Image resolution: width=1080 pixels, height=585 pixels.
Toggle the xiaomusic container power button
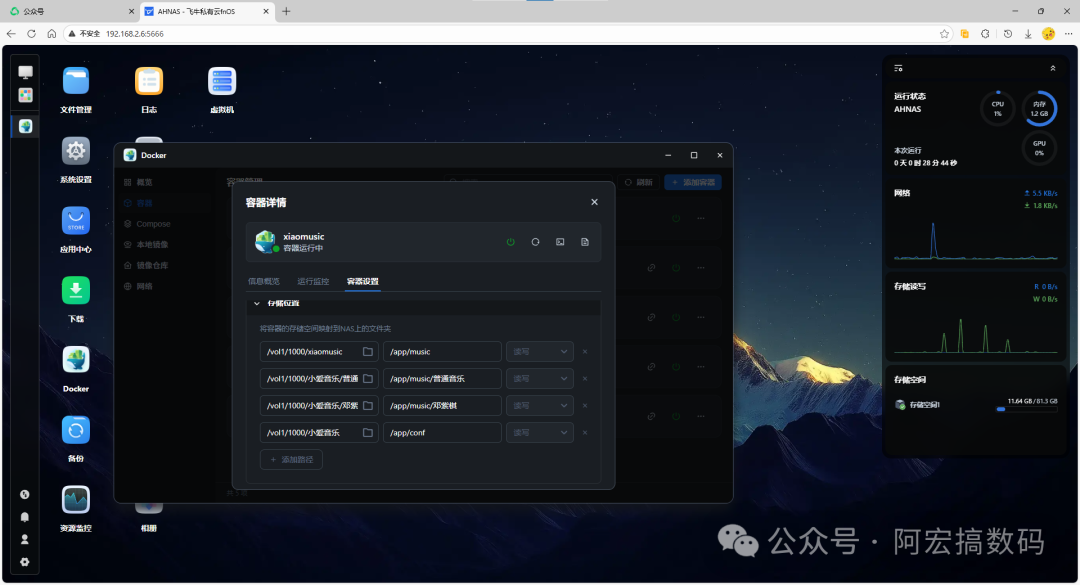tap(510, 242)
